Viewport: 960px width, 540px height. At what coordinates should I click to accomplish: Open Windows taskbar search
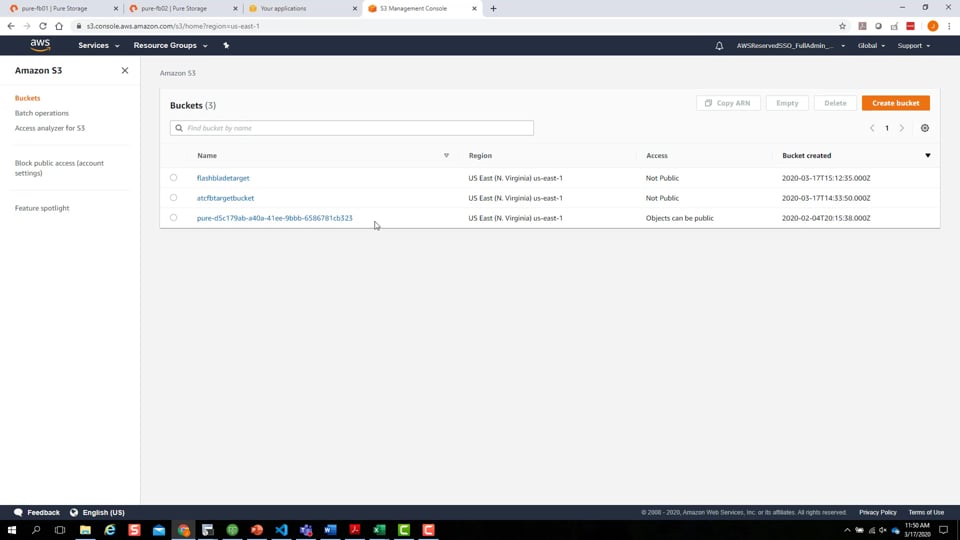(x=36, y=530)
